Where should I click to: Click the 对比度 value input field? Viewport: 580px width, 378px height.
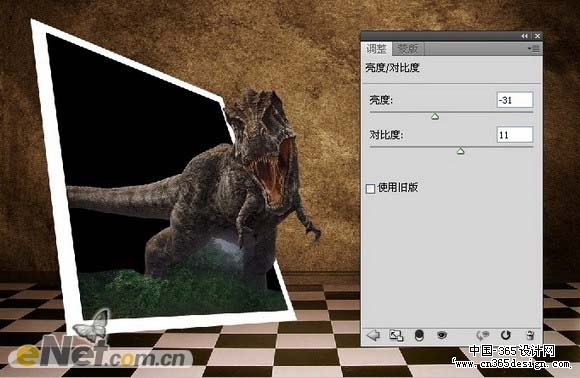pyautogui.click(x=515, y=135)
